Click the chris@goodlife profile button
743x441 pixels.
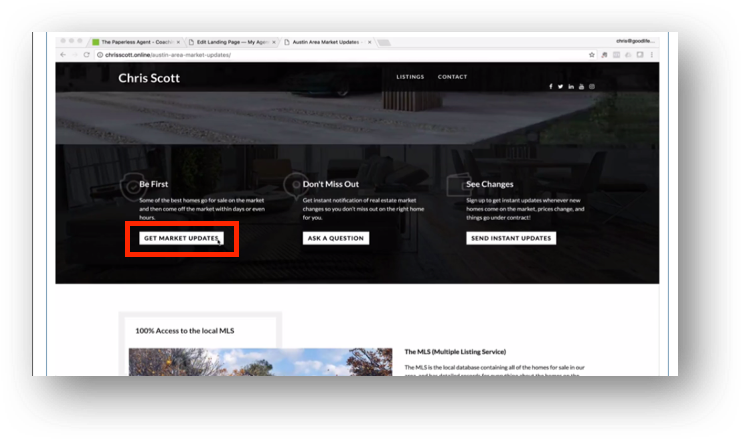635,41
